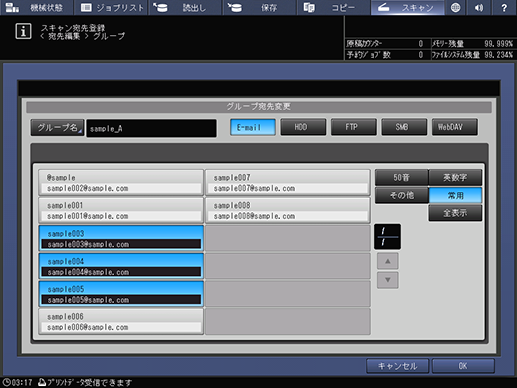Select the sample007 address entry
The height and width of the screenshot is (388, 517).
tap(287, 182)
